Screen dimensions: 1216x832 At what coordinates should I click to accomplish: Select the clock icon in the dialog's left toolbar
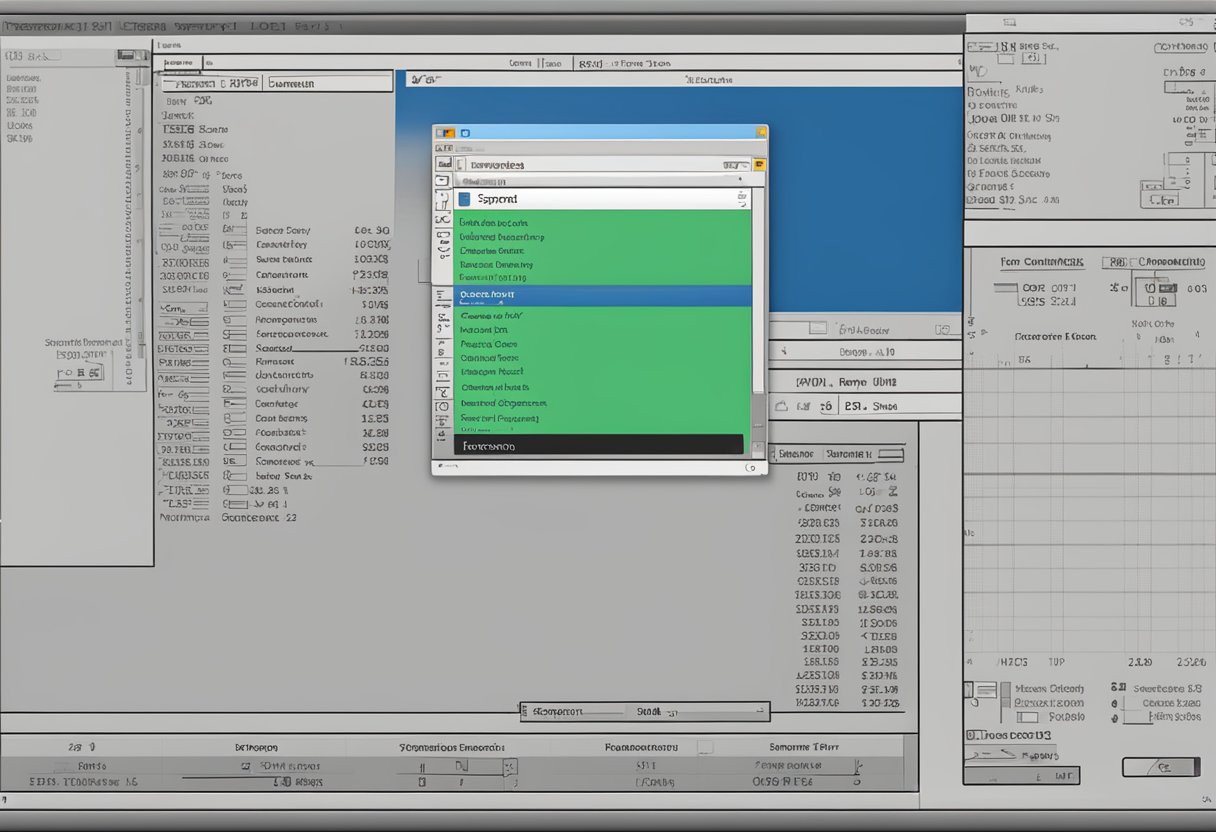tap(443, 407)
